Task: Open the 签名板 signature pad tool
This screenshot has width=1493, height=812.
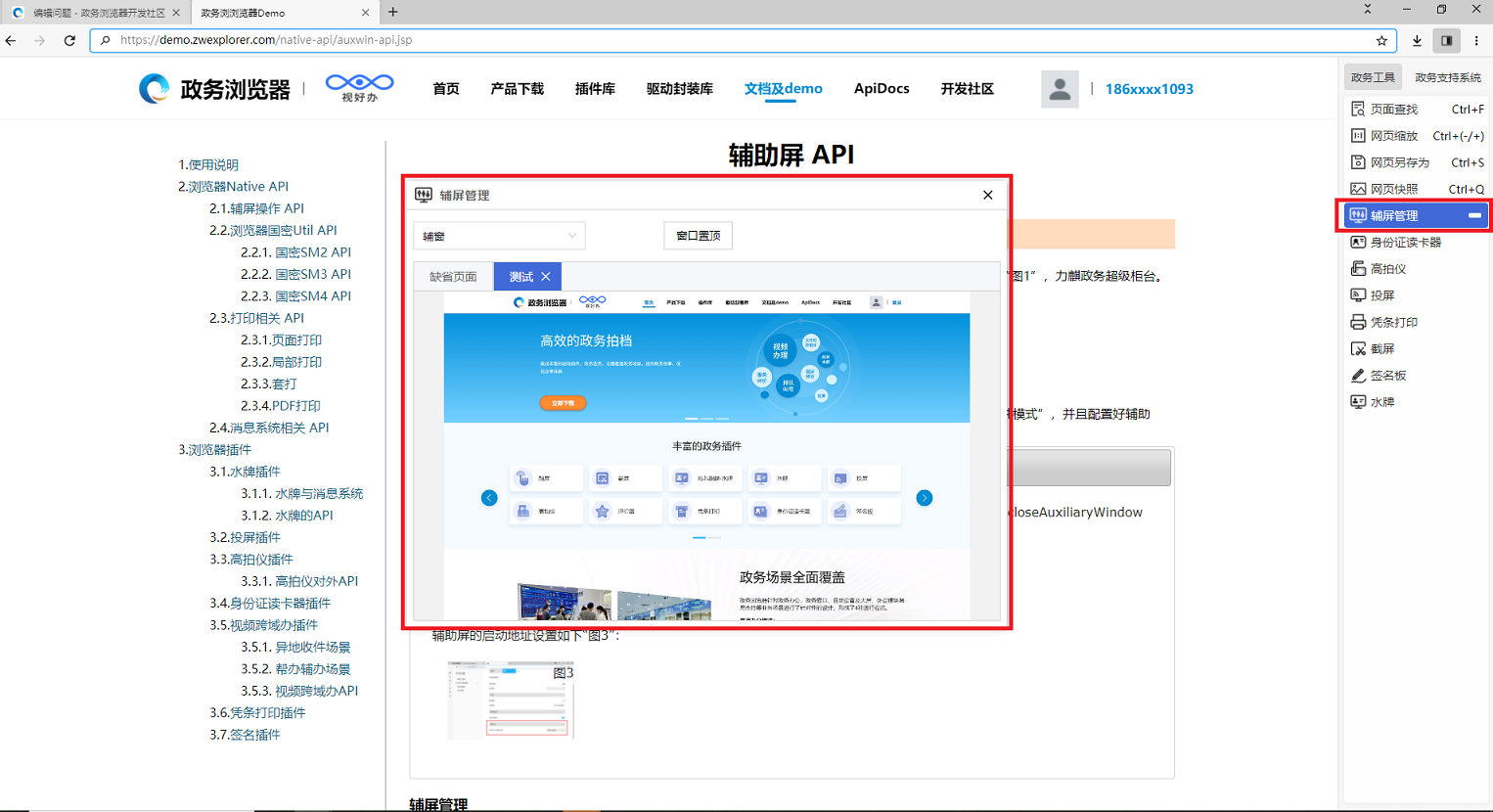Action: (x=1379, y=375)
